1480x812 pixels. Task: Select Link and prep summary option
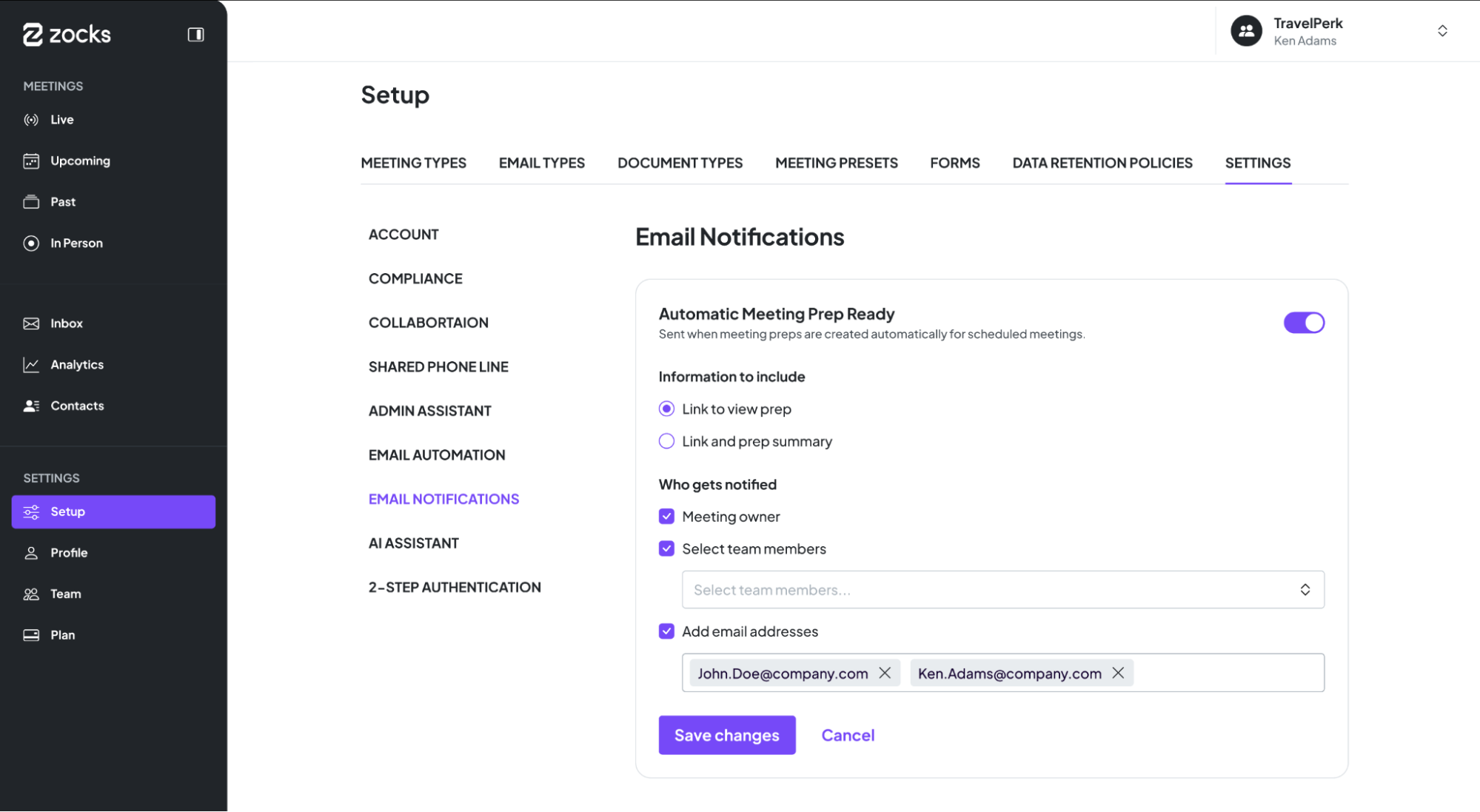click(666, 441)
